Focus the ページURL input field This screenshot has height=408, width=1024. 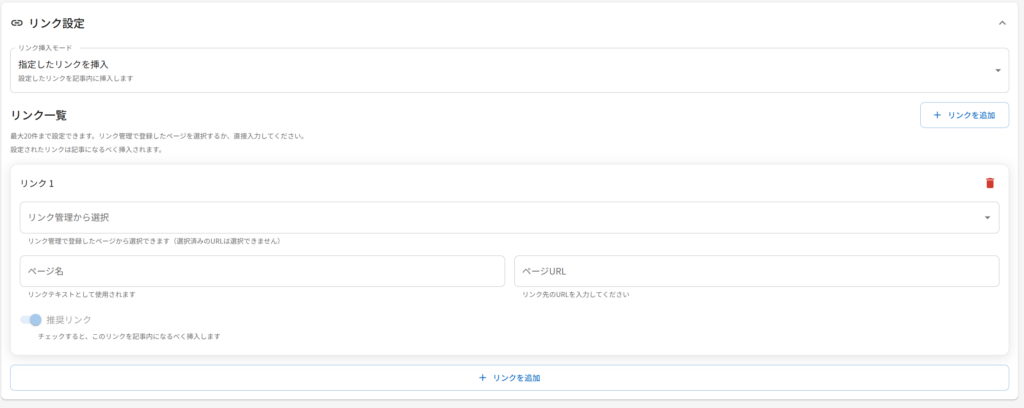pyautogui.click(x=756, y=271)
